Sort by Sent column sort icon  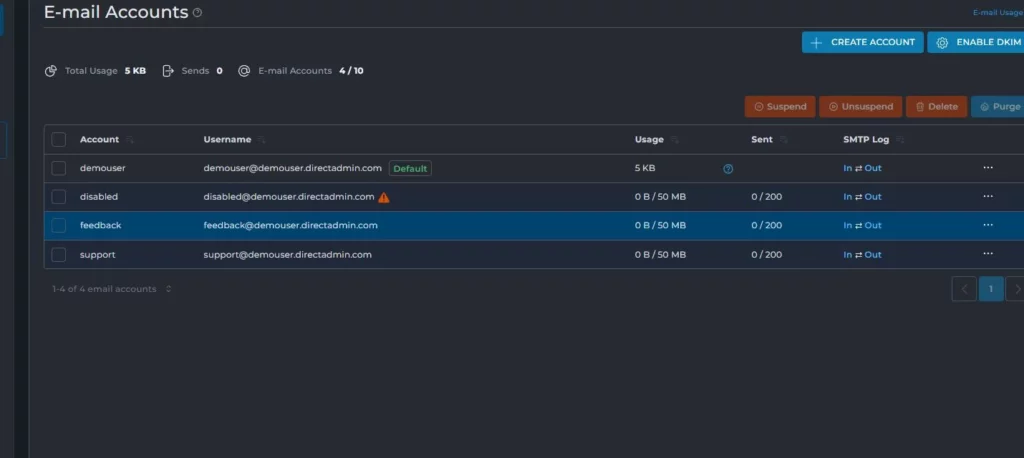pos(784,140)
